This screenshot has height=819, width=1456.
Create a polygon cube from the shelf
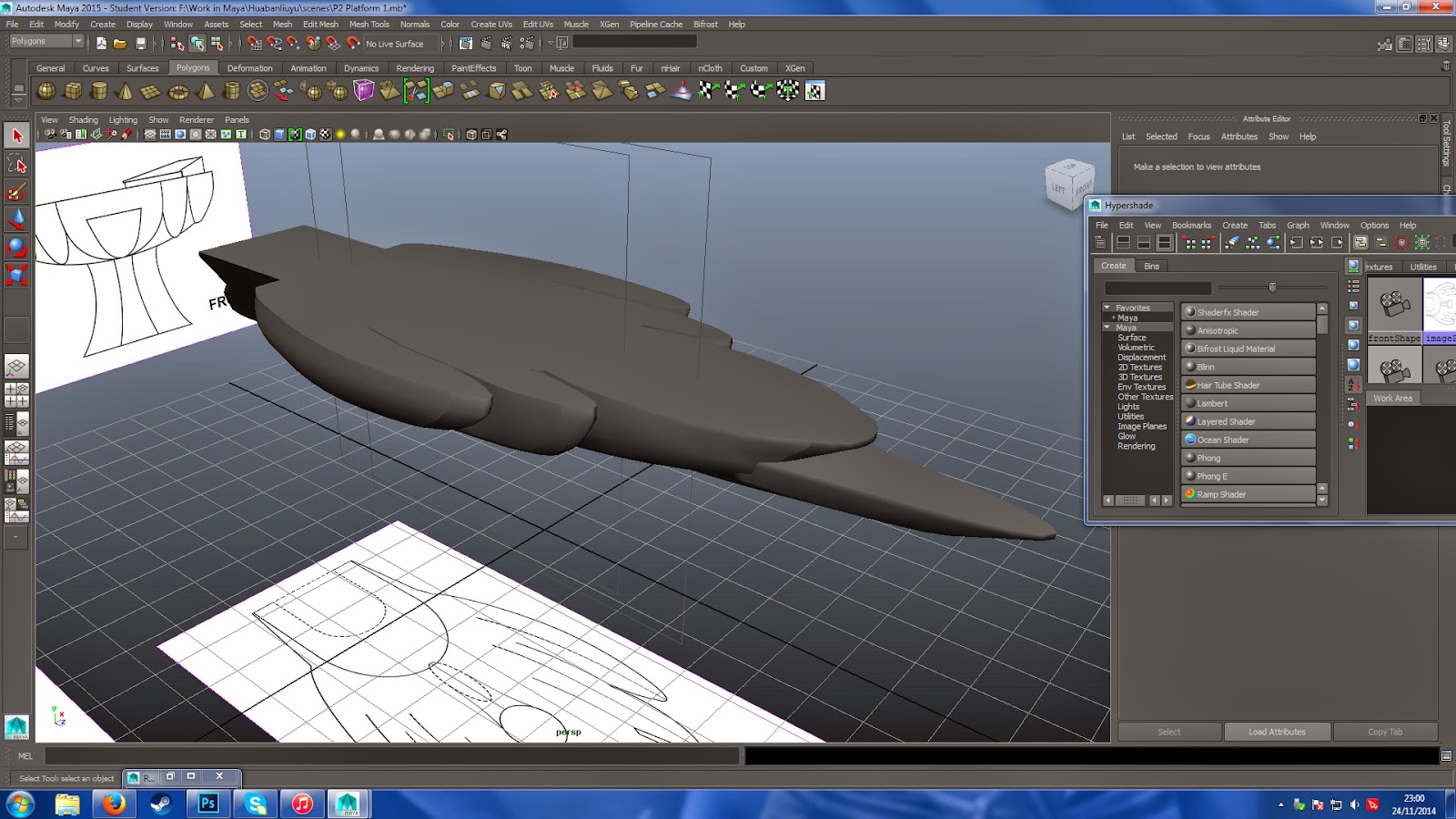pos(73,91)
